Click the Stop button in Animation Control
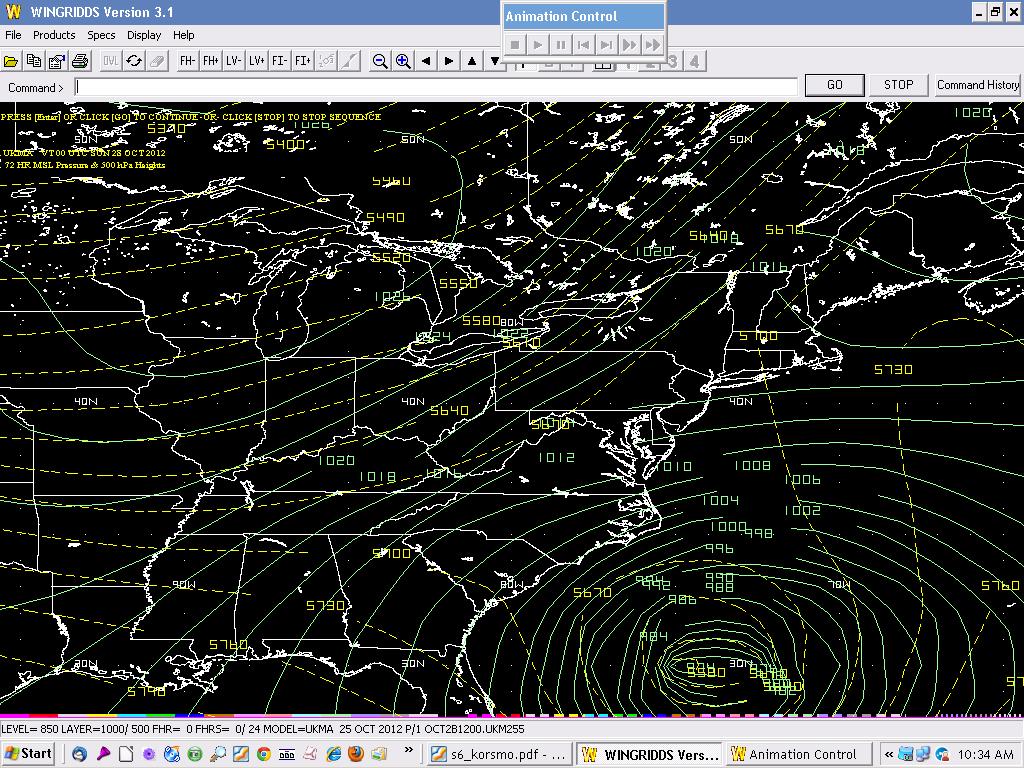Screen dimensions: 1024x768 [515, 44]
